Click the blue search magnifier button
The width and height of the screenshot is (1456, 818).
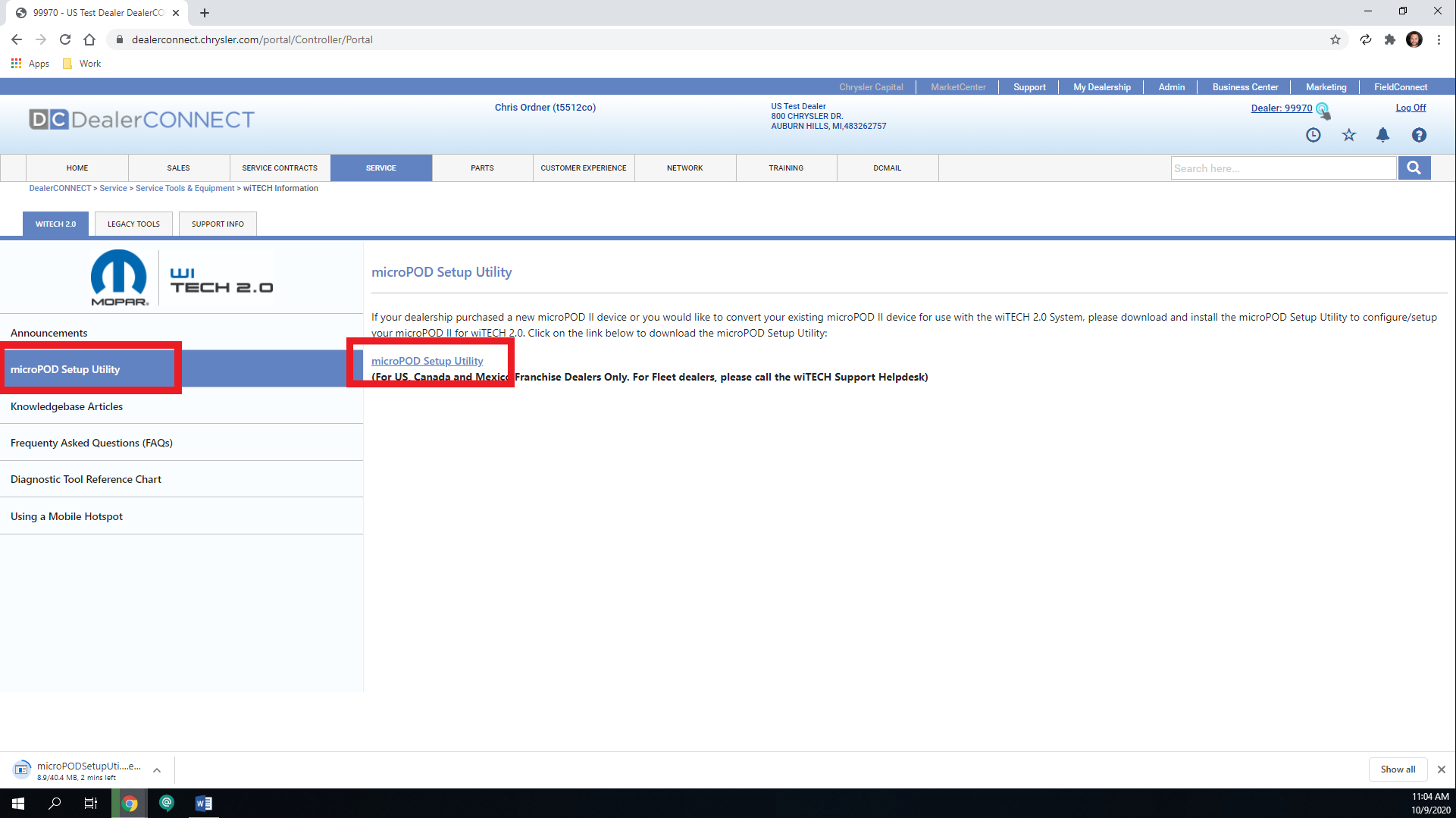click(x=1414, y=168)
